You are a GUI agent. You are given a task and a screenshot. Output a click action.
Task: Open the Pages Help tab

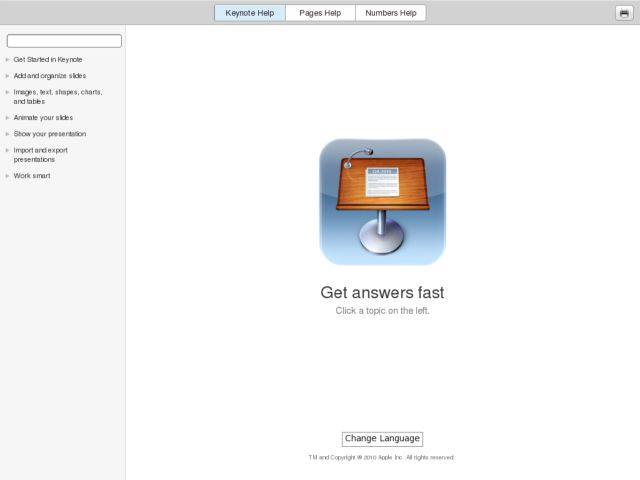pos(320,13)
